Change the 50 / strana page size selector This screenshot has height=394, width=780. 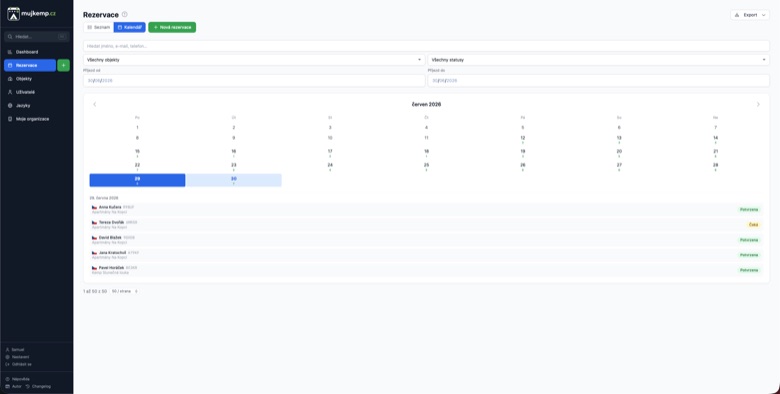124,291
